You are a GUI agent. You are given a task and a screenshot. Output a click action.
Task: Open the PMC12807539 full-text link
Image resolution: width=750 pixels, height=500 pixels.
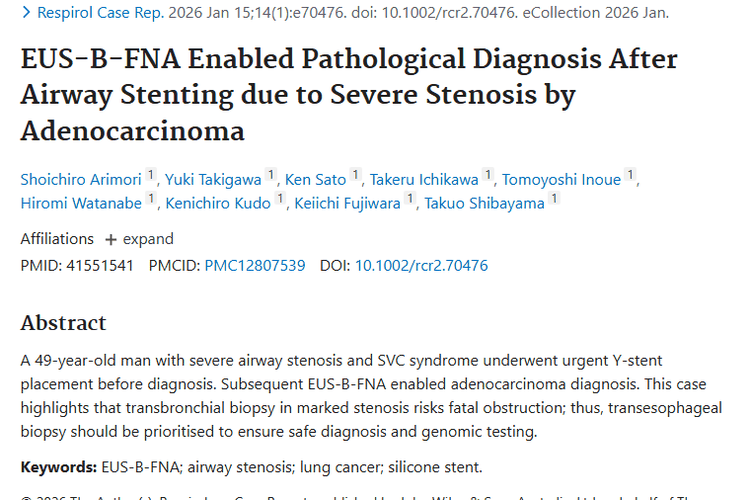[x=255, y=265]
